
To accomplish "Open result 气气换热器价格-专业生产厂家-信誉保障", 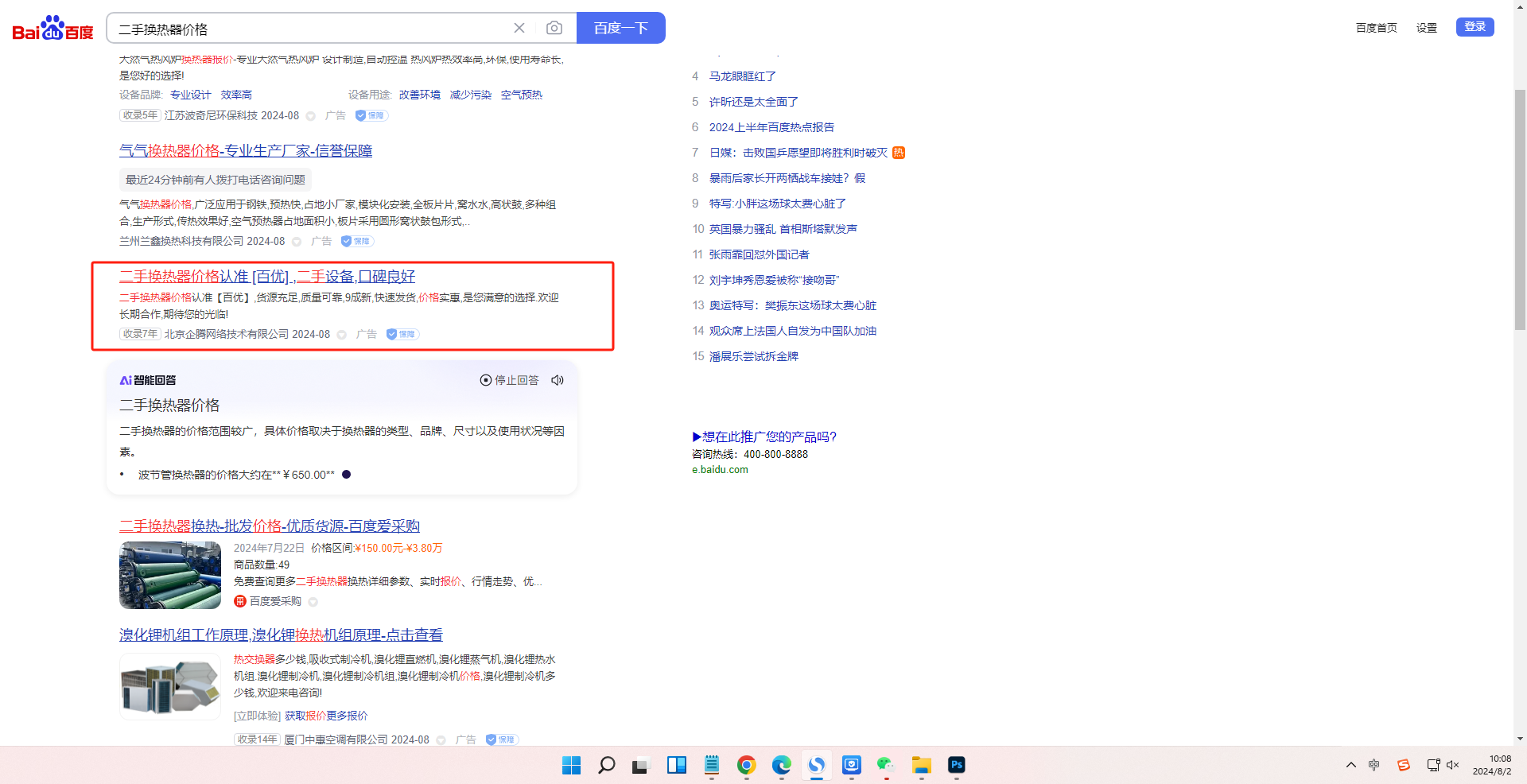I will [x=246, y=151].
